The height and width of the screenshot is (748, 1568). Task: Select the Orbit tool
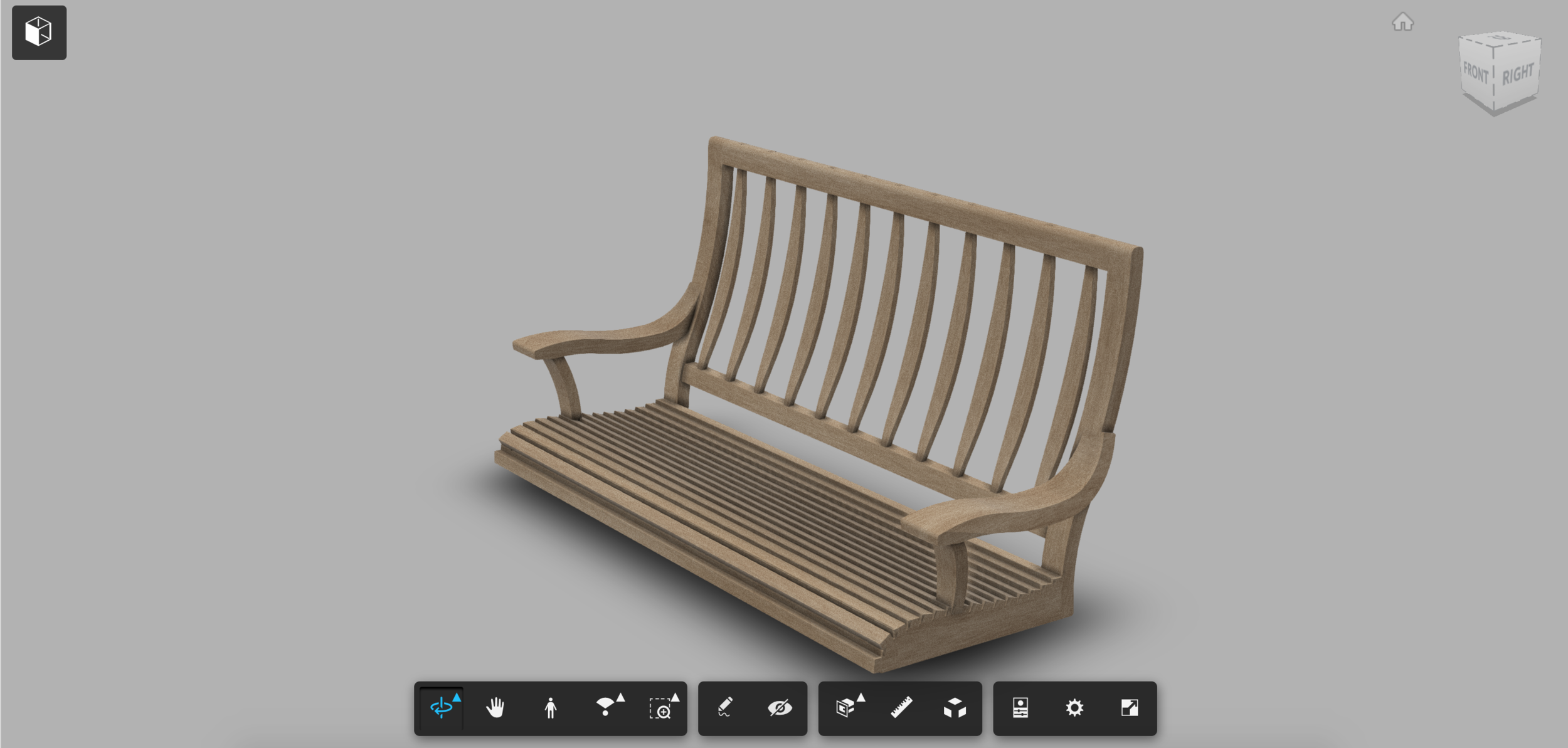coord(441,708)
